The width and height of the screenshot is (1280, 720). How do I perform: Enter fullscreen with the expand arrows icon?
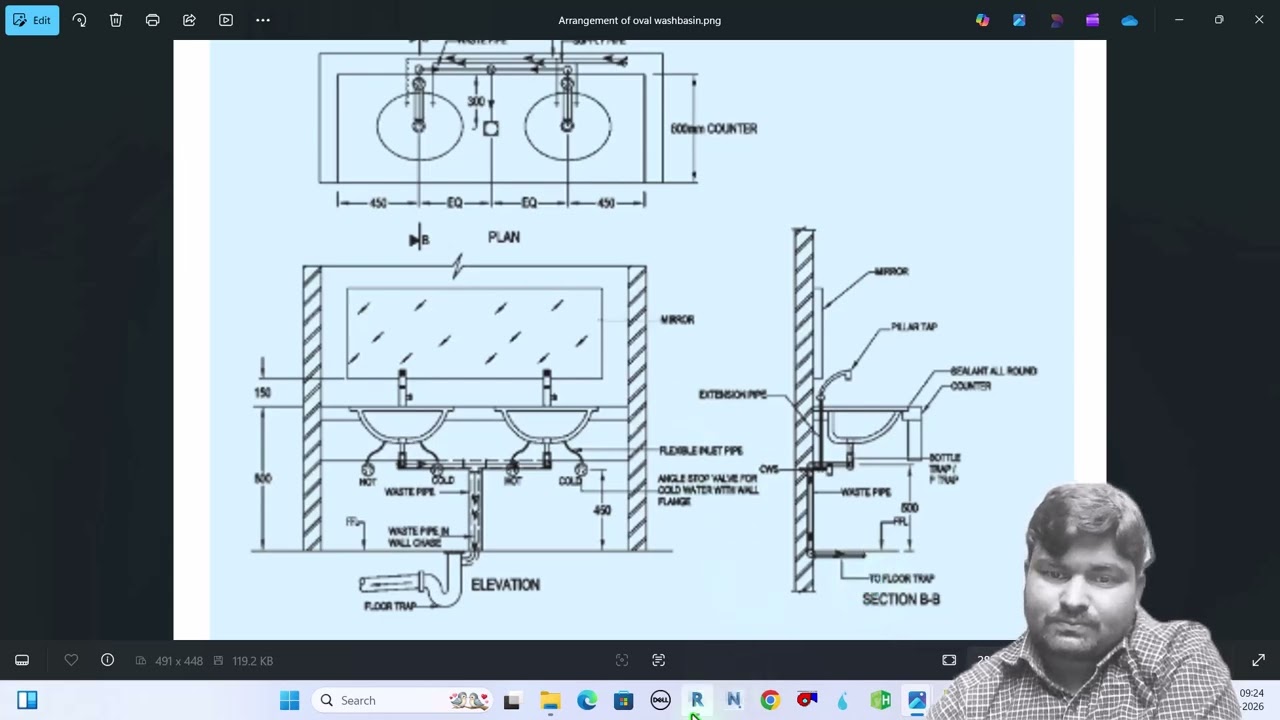pyautogui.click(x=1258, y=660)
